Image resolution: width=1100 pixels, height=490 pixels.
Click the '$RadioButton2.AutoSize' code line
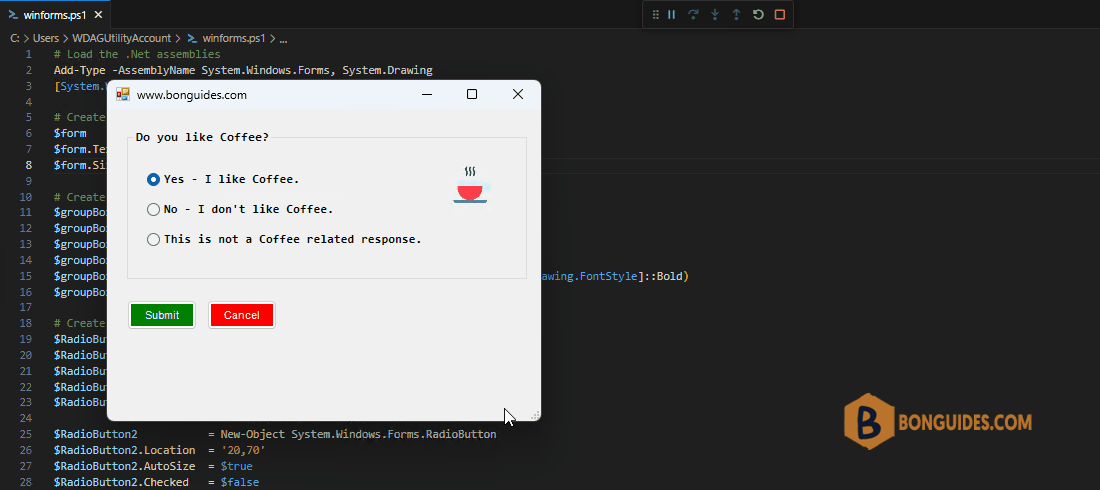153,466
